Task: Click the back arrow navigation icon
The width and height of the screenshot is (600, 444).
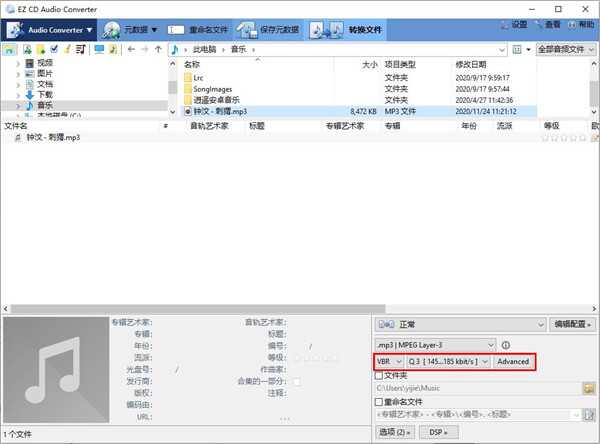Action: (x=130, y=49)
